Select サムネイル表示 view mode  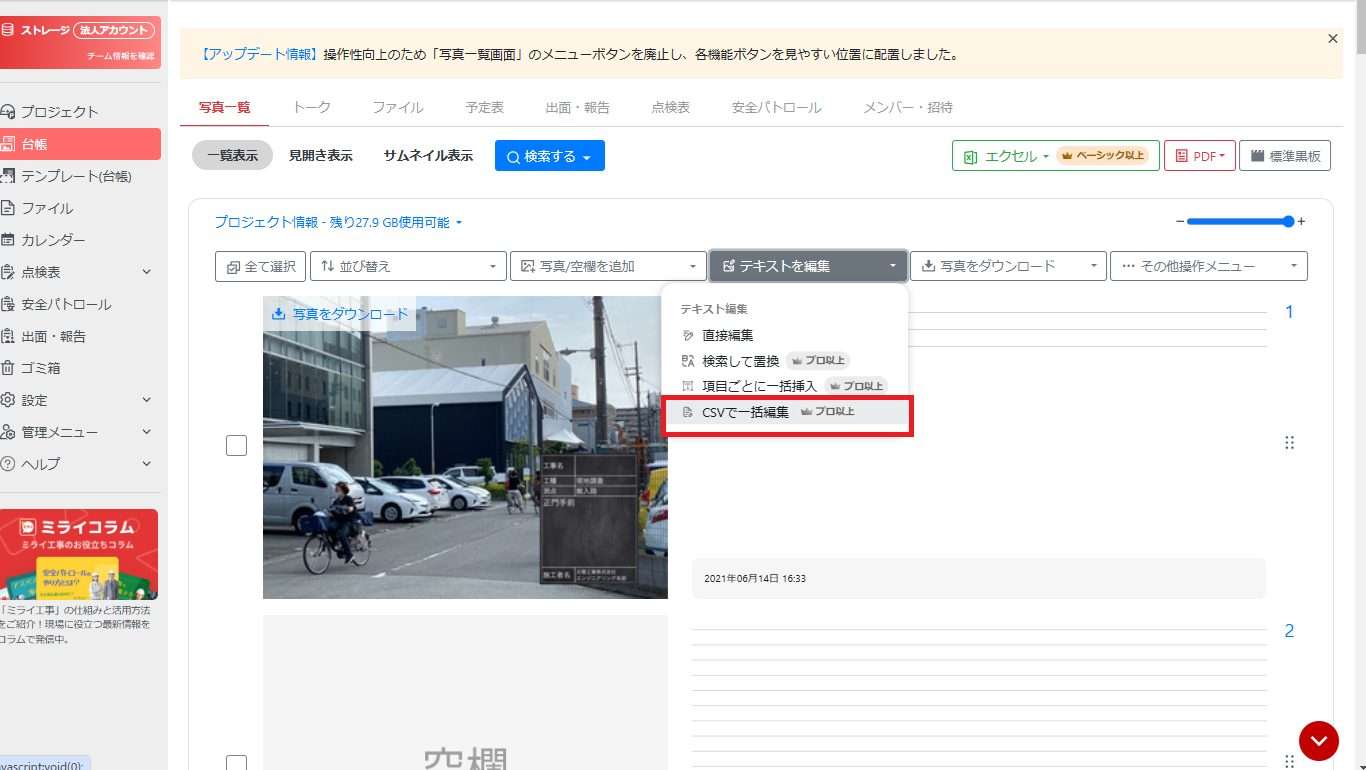point(428,155)
